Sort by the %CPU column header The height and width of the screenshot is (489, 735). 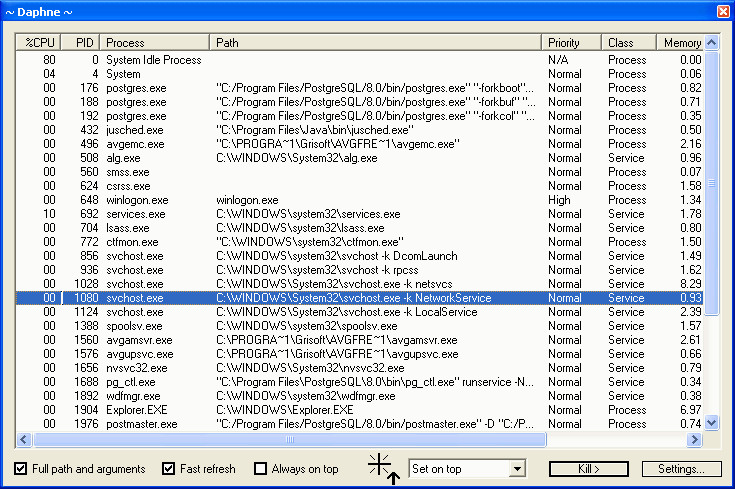39,43
